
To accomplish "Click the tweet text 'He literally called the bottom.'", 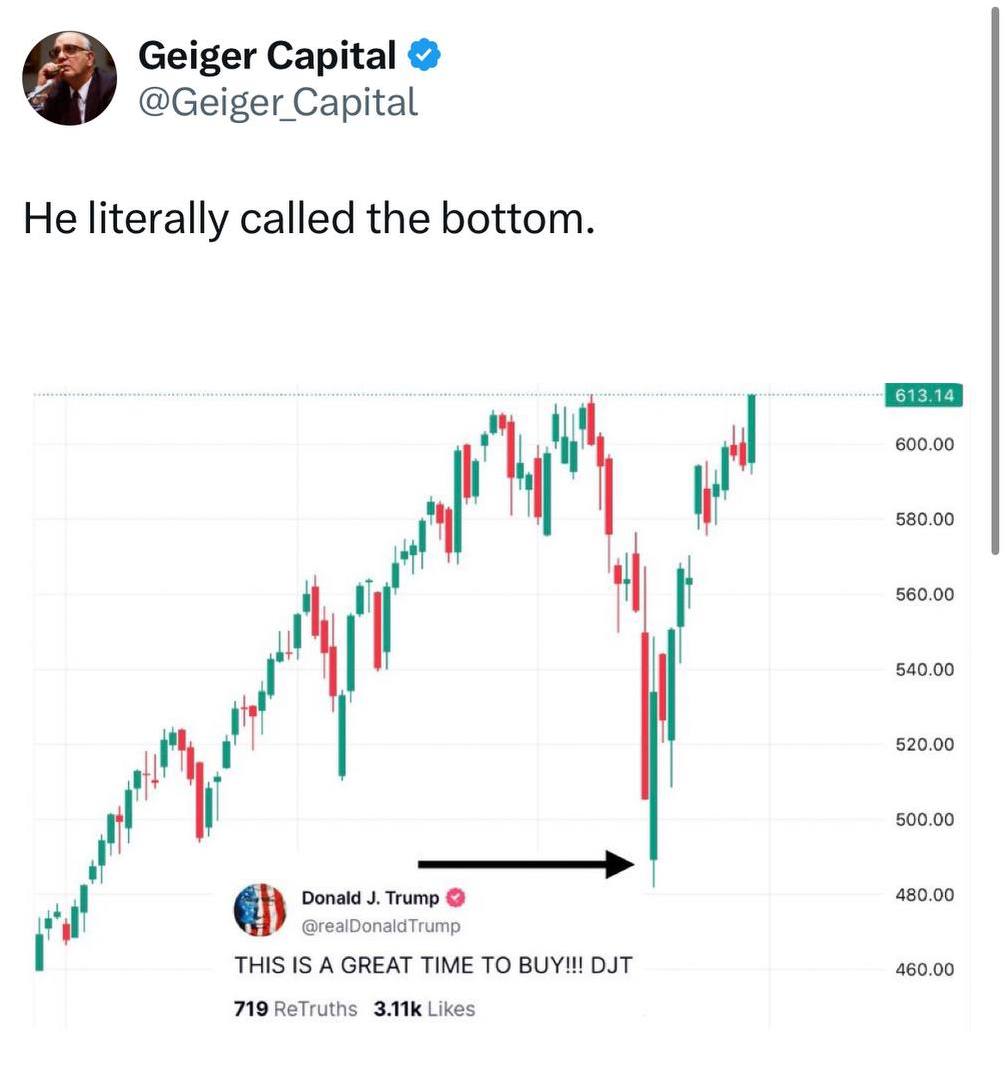I will pyautogui.click(x=309, y=219).
